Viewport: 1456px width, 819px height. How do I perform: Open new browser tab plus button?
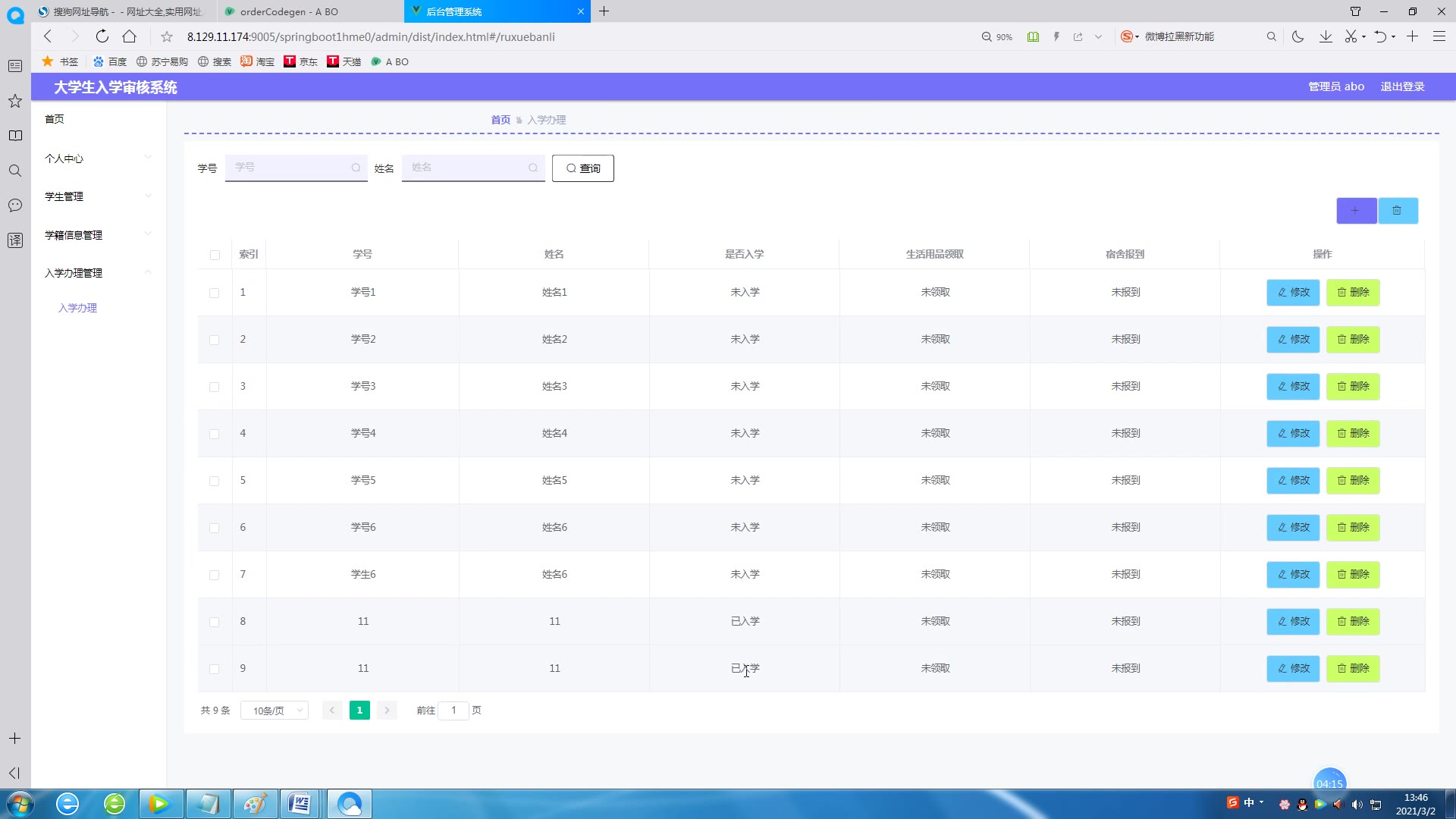[604, 11]
